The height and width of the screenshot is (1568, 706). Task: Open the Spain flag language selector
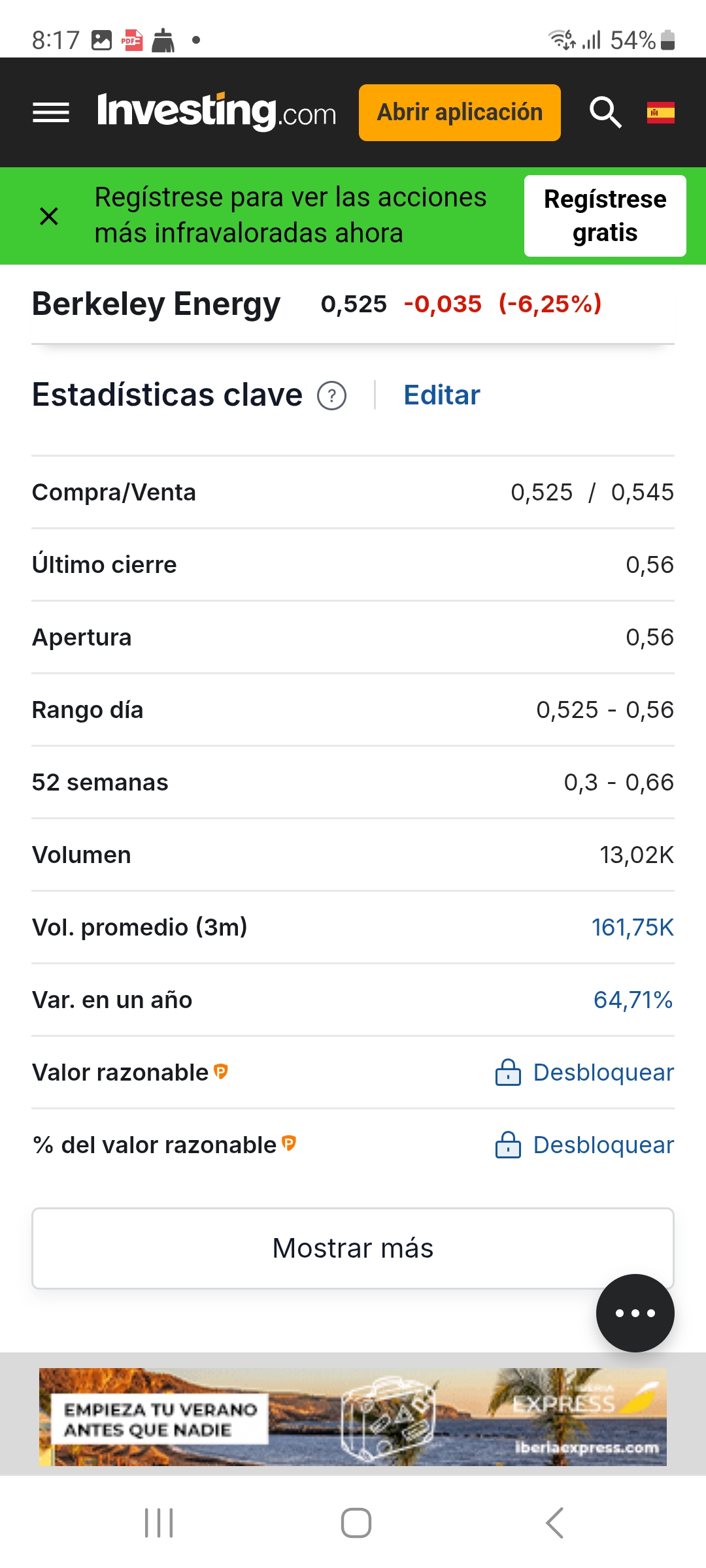coord(660,112)
